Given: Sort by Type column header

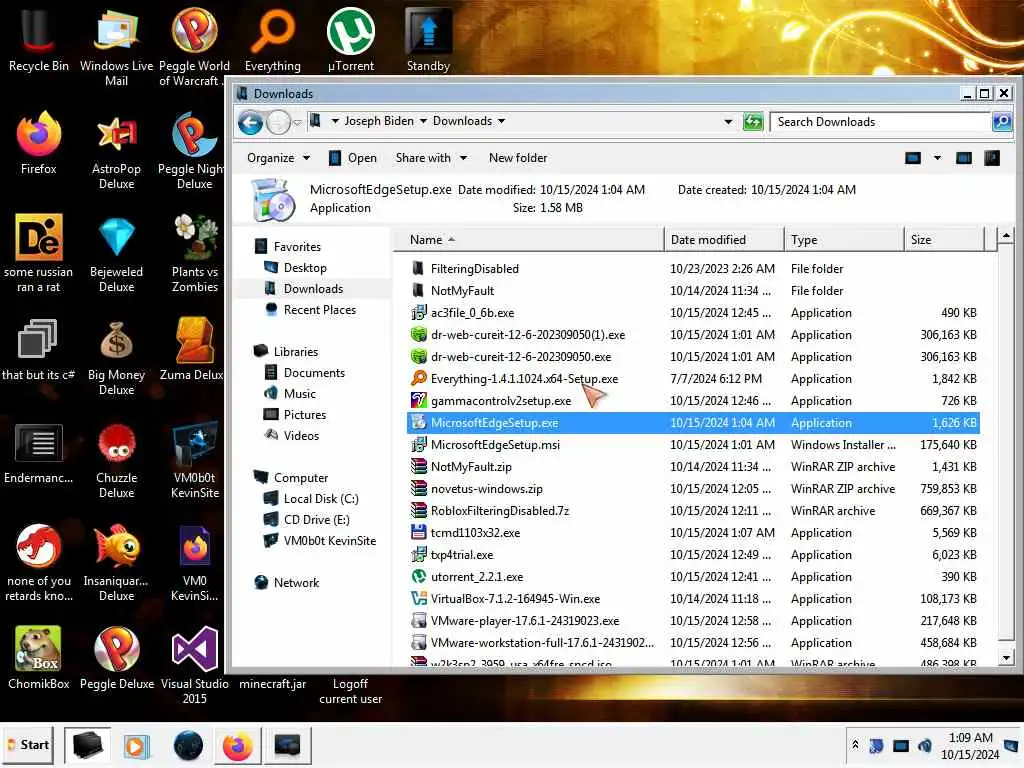Looking at the screenshot, I should 844,240.
